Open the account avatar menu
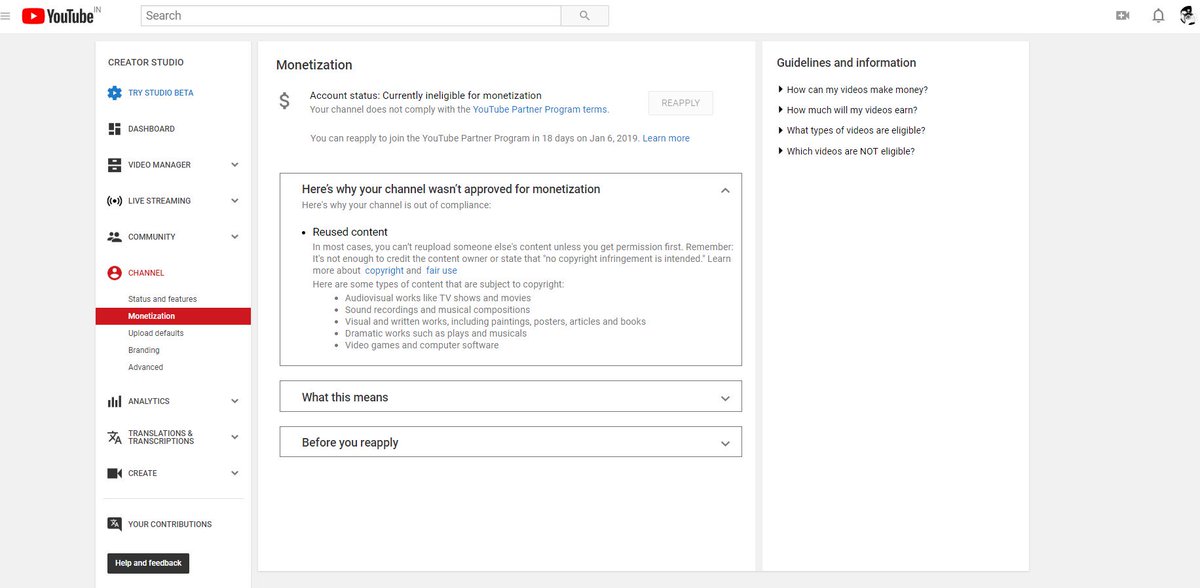Viewport: 1200px width, 588px height. [1187, 16]
